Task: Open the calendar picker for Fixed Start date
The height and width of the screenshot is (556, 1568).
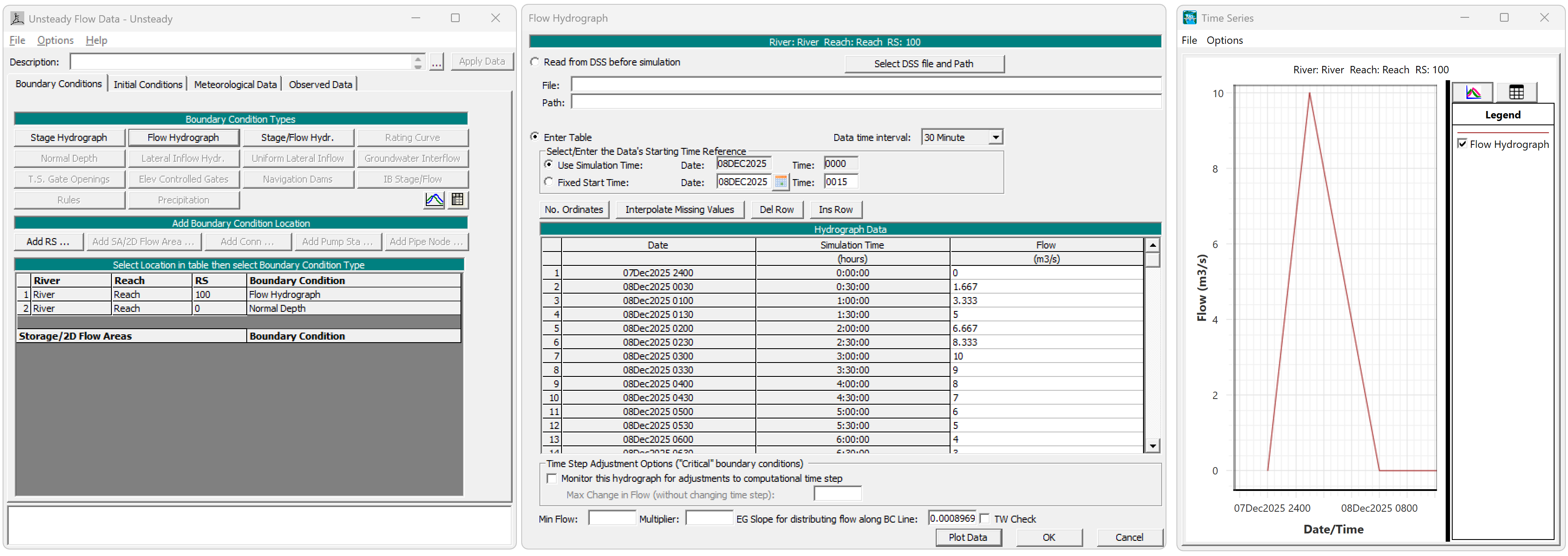Action: (781, 181)
